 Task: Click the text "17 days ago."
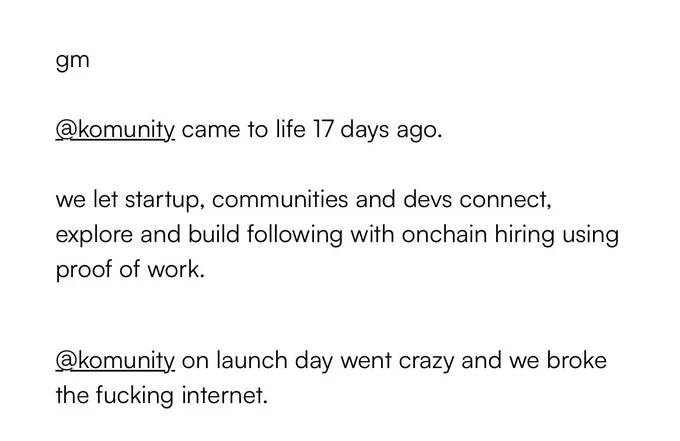(377, 130)
